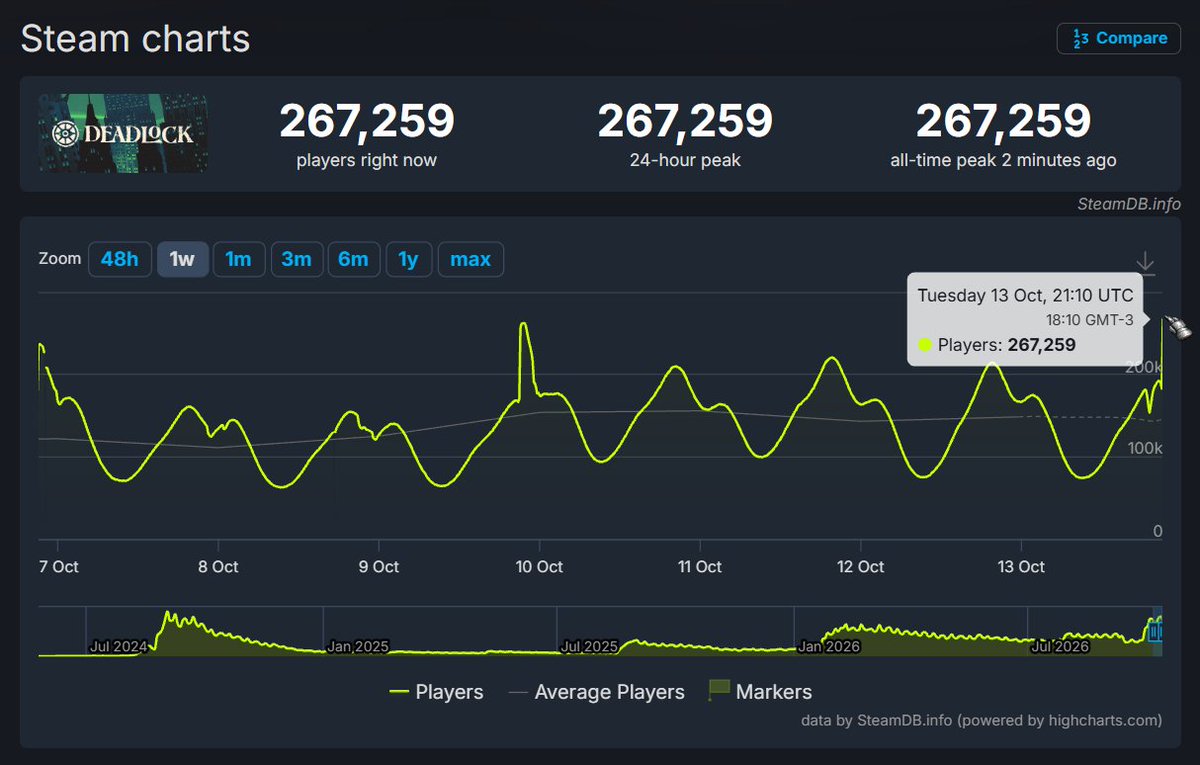
Task: Click the 24-hour peak label
Action: click(685, 160)
